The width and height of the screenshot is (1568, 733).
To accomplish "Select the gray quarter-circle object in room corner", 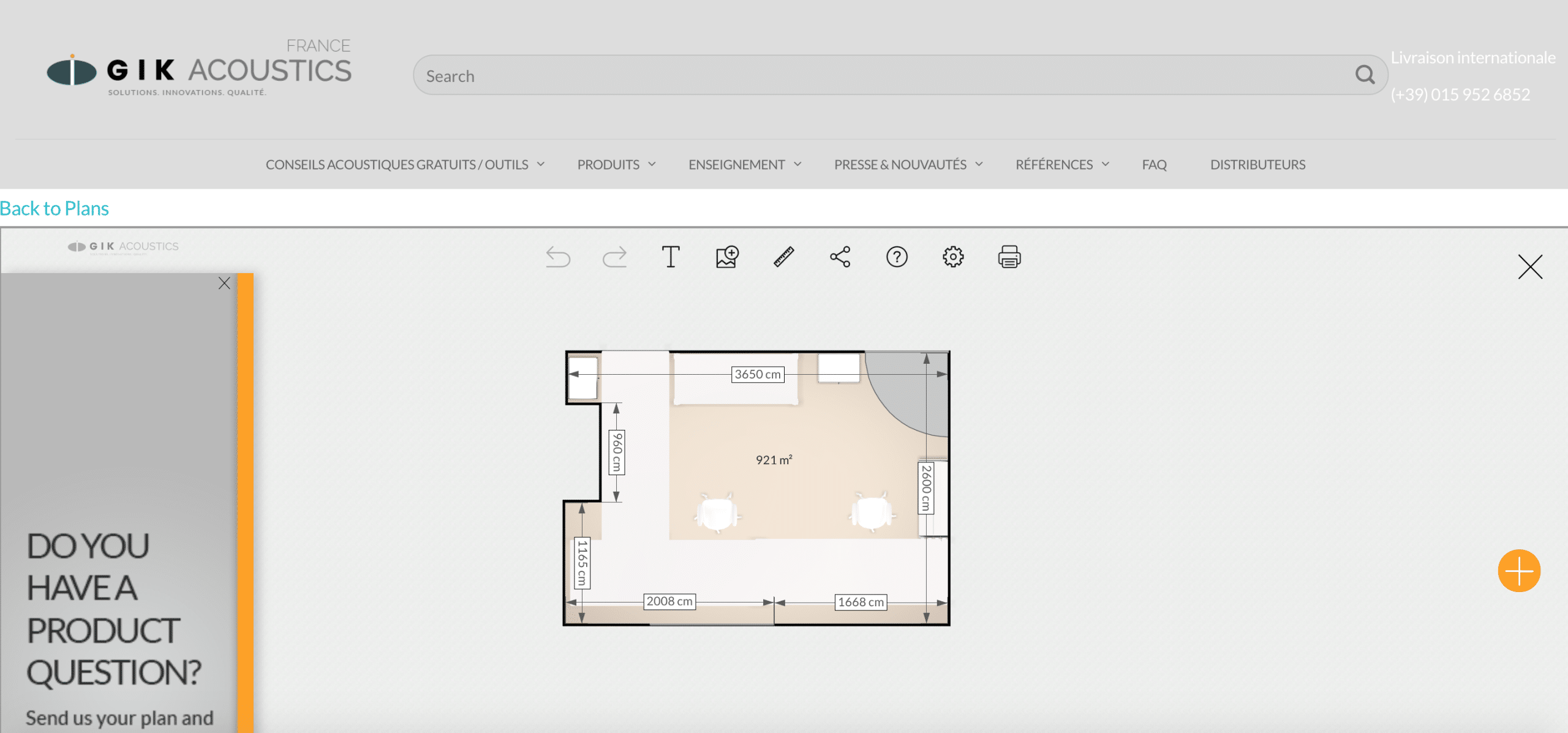I will click(913, 389).
